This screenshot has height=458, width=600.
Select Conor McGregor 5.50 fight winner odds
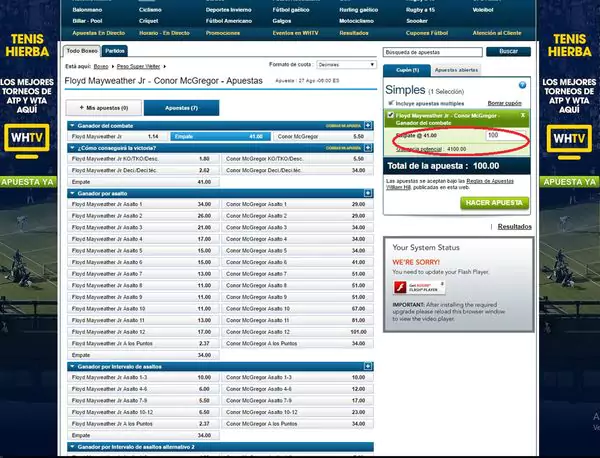point(323,137)
